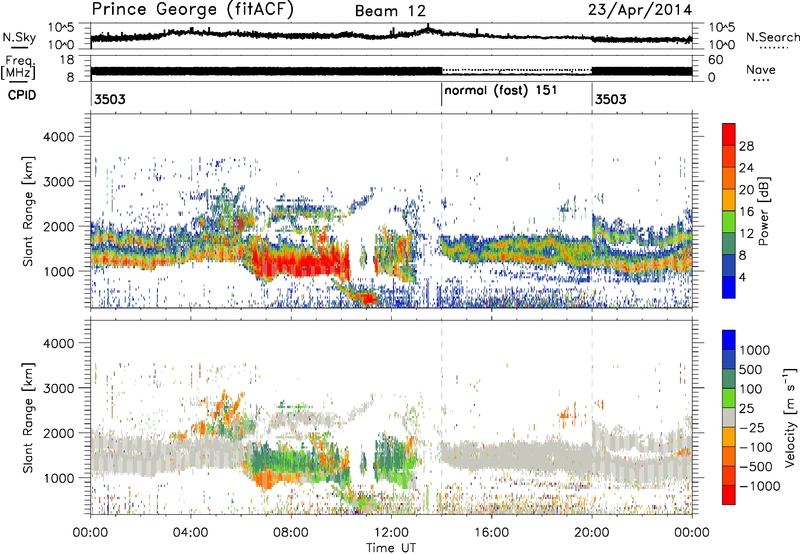Click the Velocity colorbar gray middle segment
Viewport: 800px width, 554px height.
click(729, 417)
